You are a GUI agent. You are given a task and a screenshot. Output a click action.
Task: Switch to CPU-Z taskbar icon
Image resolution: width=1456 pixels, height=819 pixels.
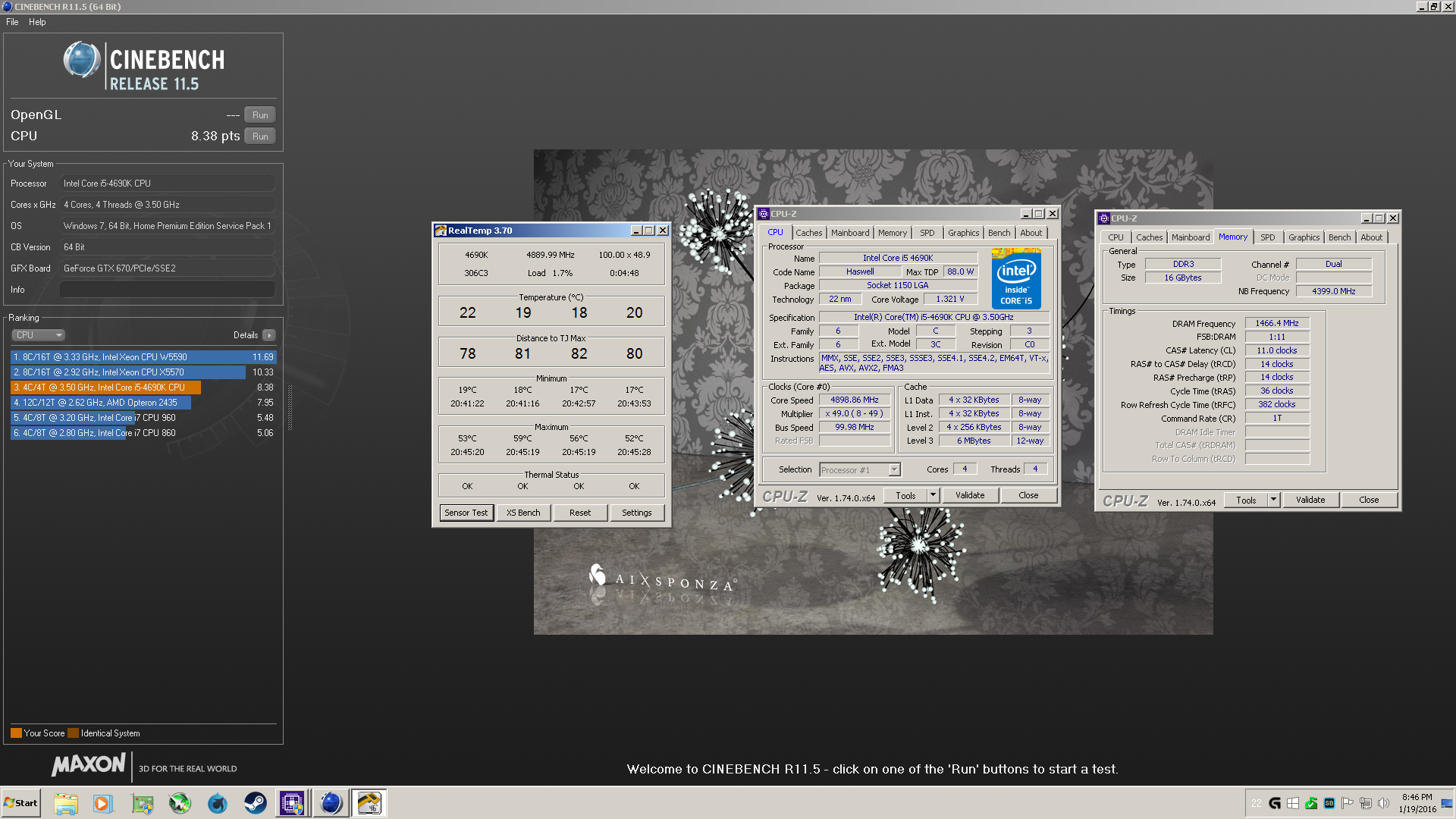click(x=293, y=803)
